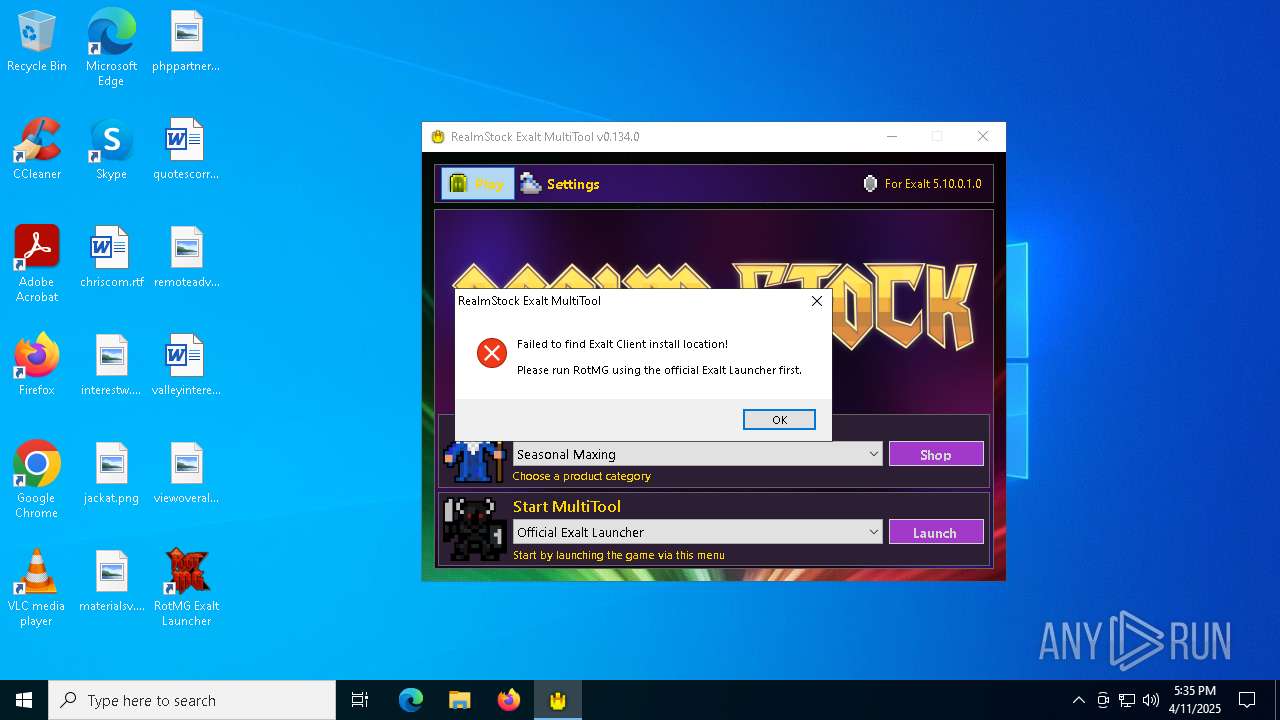This screenshot has width=1280, height=720.
Task: Click the dark knight character icon
Action: (475, 529)
